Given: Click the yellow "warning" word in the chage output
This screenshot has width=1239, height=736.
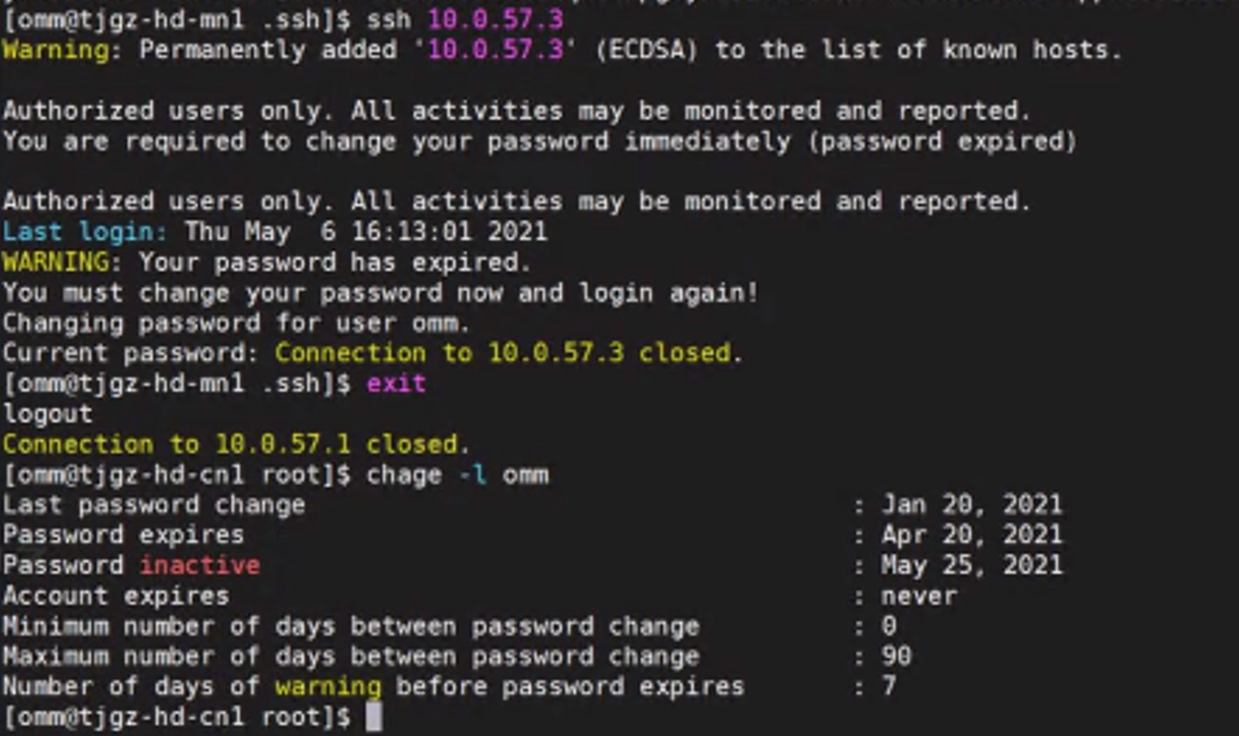Looking at the screenshot, I should click(328, 687).
